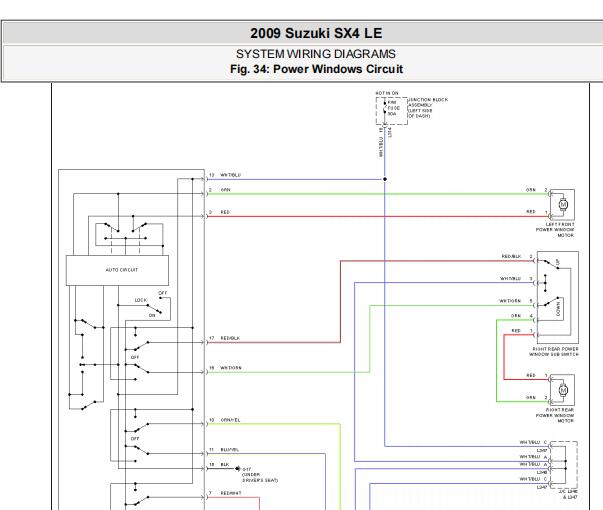The height and width of the screenshot is (510, 603).
Task: Click the vertical WHT/BLU label below the fuse
Action: tap(381, 147)
